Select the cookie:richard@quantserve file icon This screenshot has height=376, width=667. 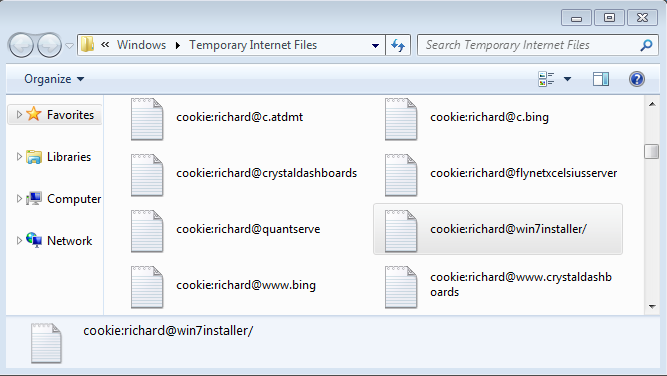(x=147, y=231)
